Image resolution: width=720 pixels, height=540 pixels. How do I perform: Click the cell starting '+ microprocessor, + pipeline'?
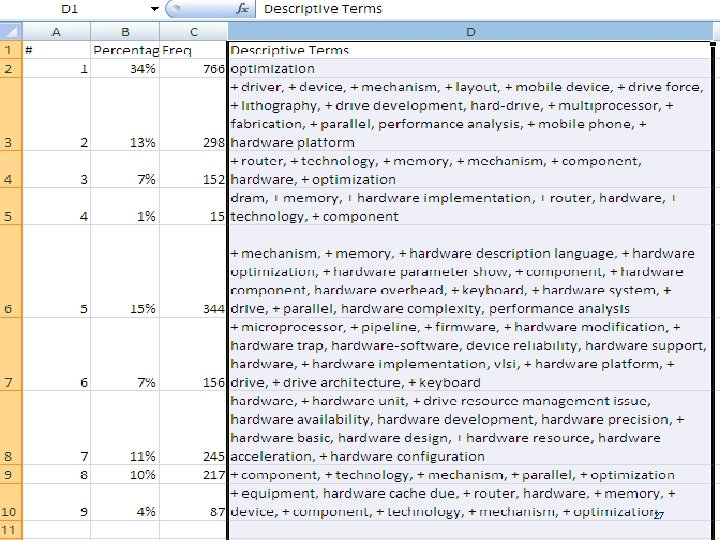click(x=470, y=354)
